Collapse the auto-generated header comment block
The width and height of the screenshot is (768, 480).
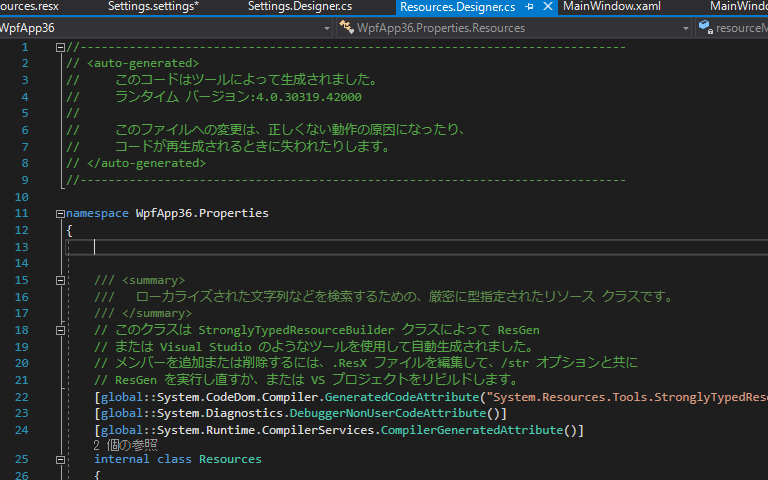tap(60, 48)
